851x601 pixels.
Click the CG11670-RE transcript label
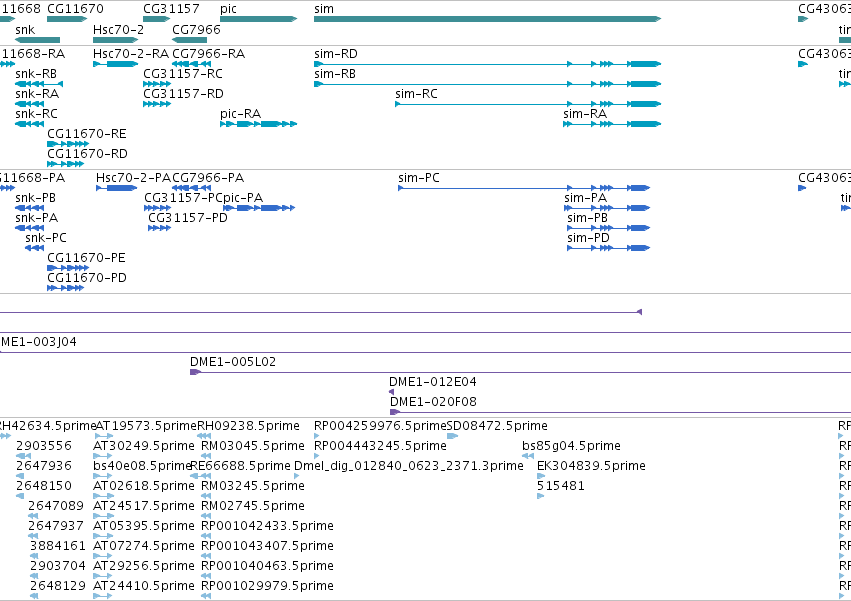pos(87,134)
